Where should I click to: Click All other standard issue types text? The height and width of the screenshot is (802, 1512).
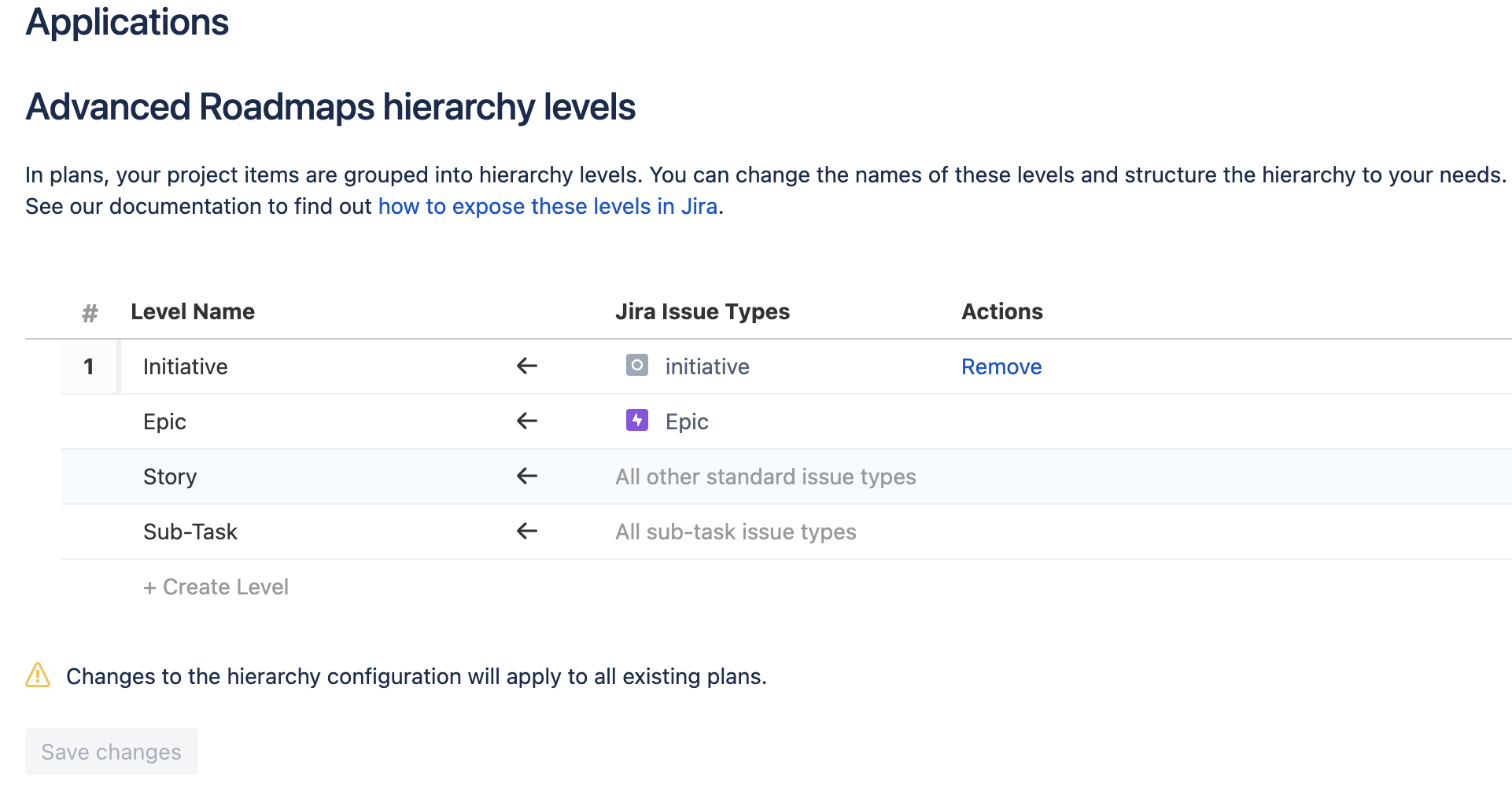(x=765, y=476)
